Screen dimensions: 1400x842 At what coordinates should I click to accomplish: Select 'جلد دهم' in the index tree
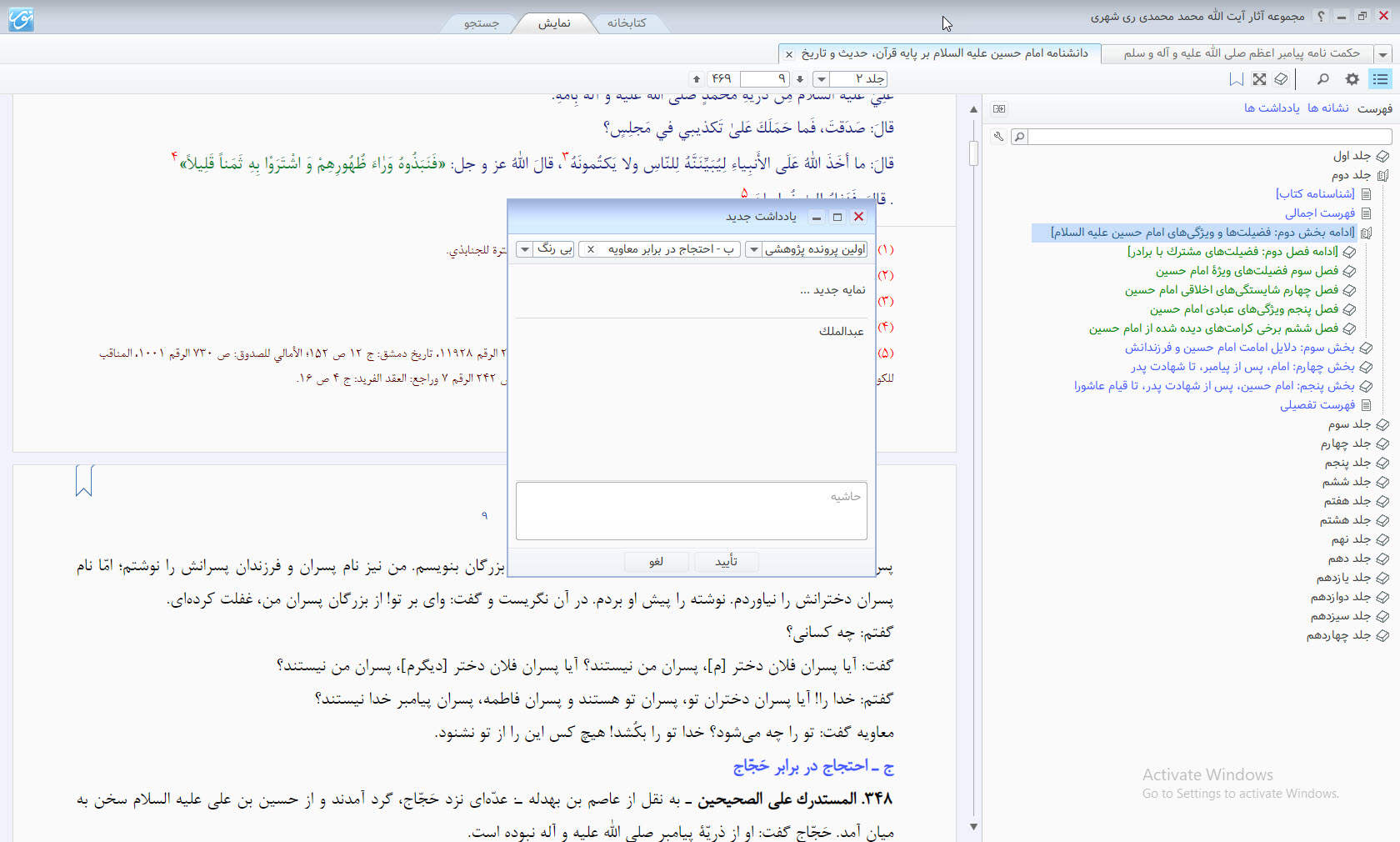(x=1349, y=559)
